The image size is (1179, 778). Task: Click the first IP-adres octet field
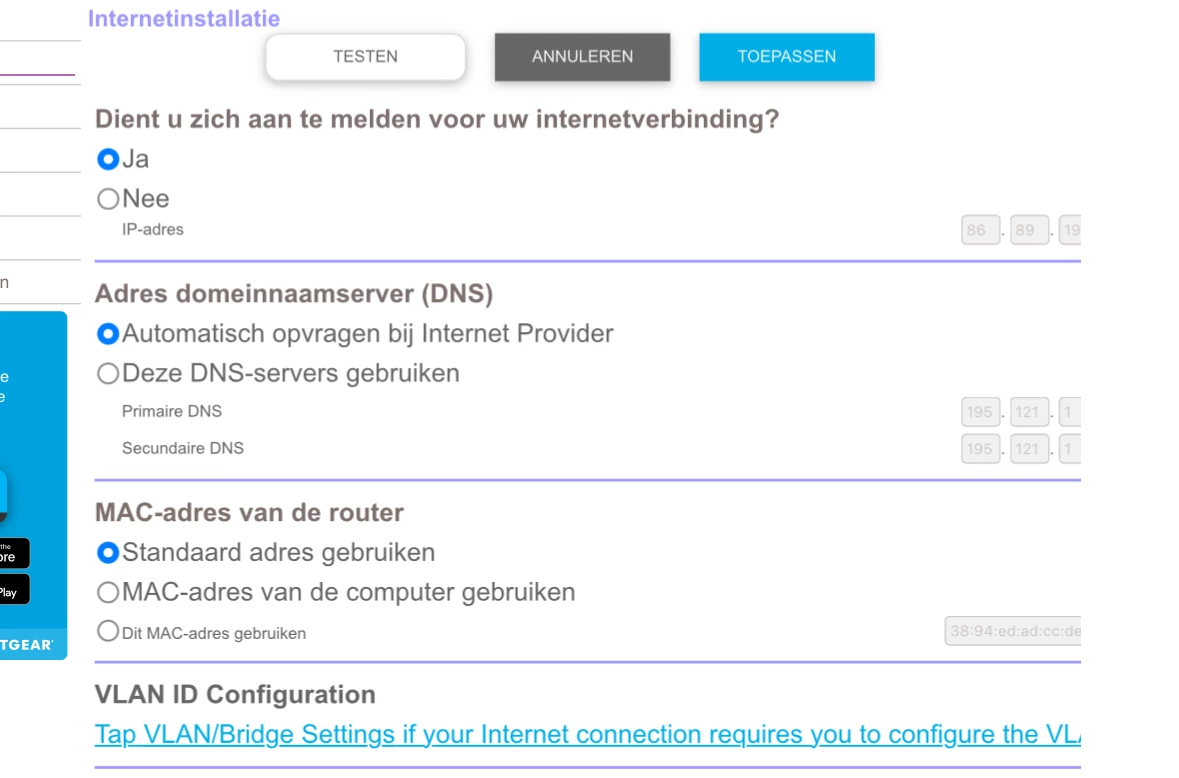977,231
